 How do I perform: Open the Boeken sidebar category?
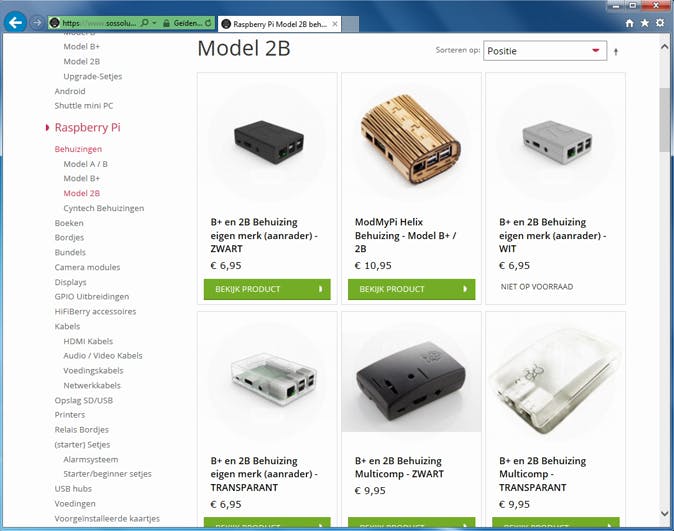pos(69,223)
